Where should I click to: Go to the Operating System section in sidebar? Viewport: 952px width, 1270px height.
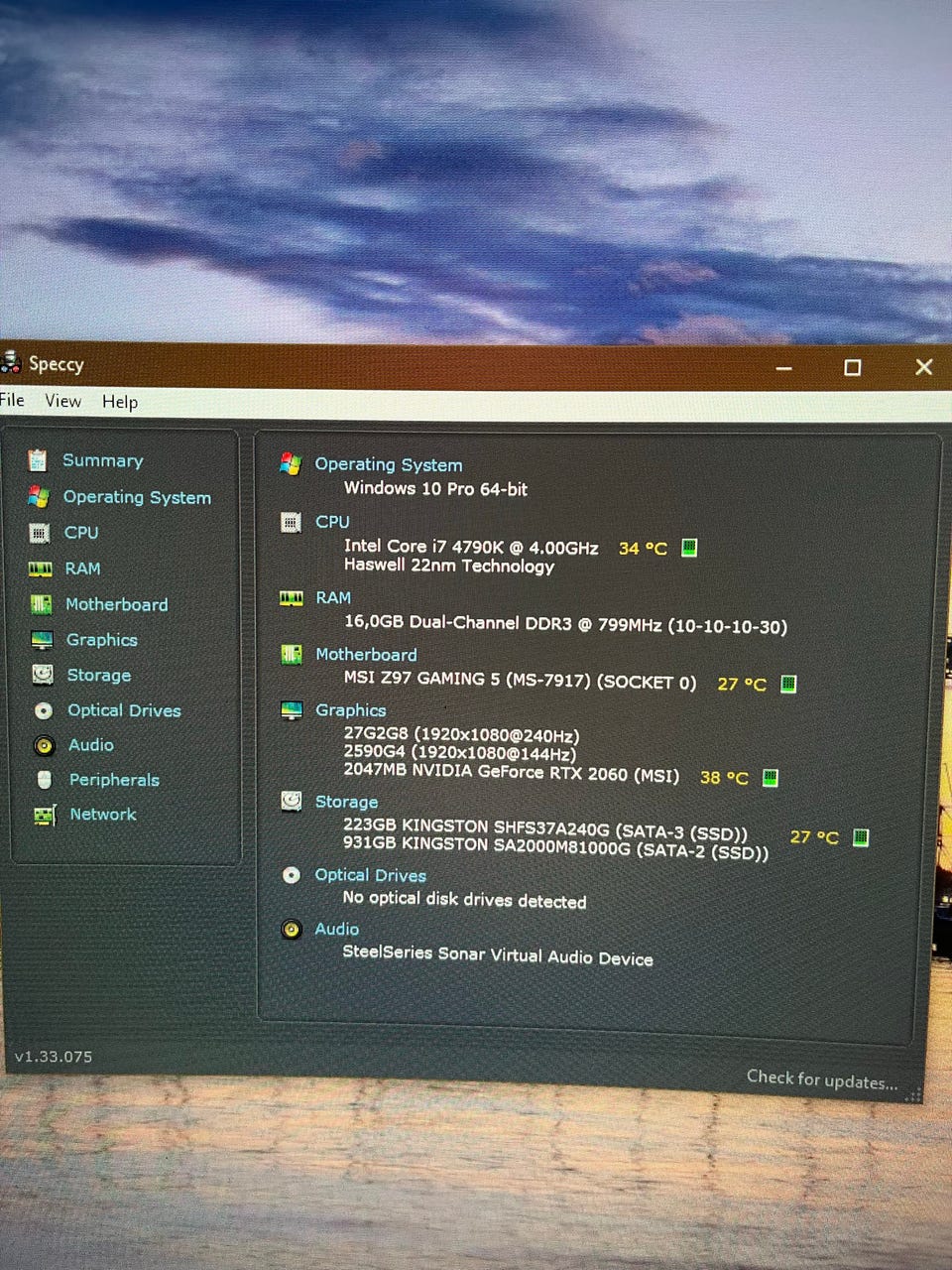coord(137,497)
